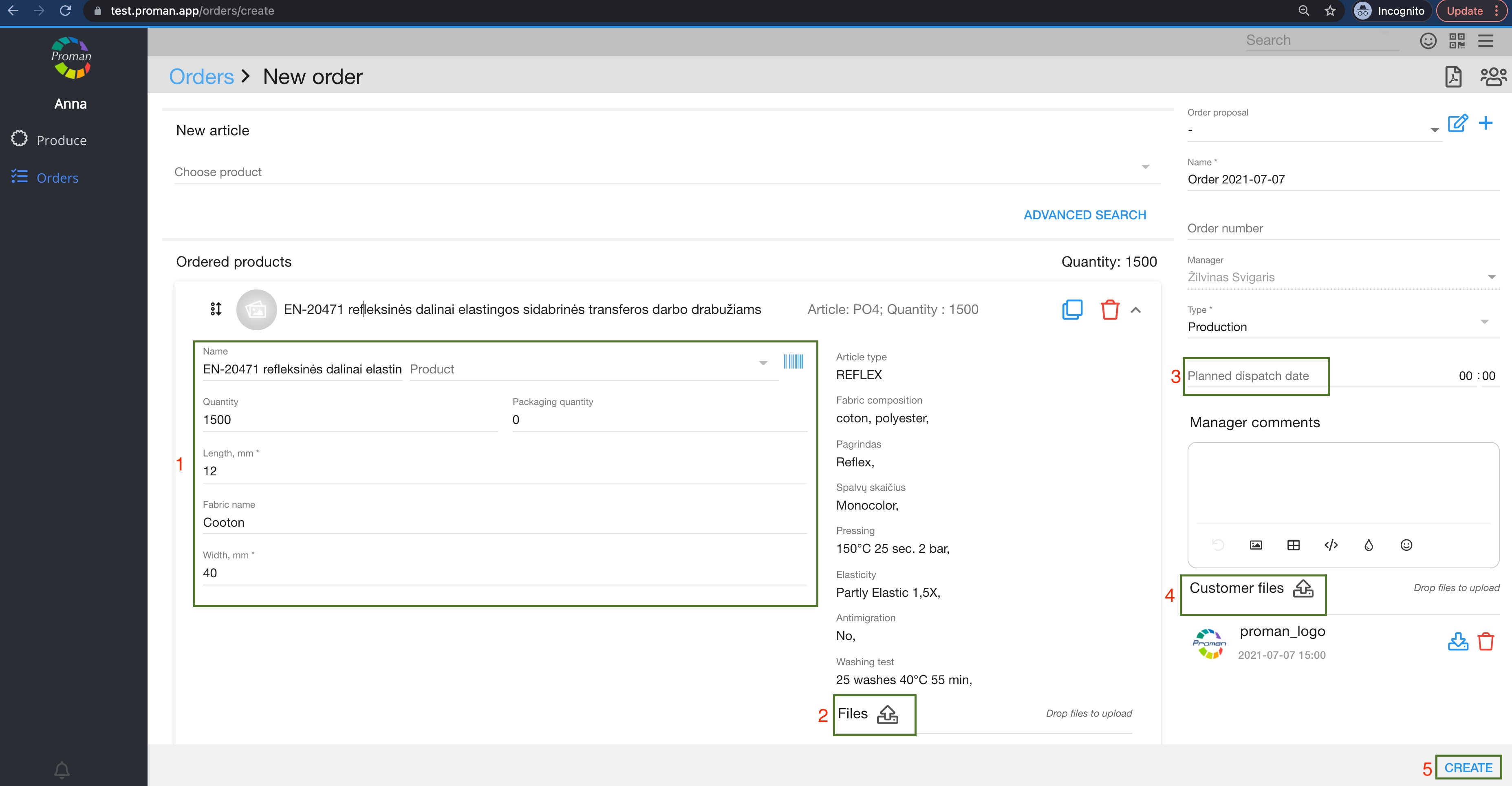Image resolution: width=1512 pixels, height=786 pixels.
Task: Upload files with the Customer files upload icon
Action: (x=1303, y=588)
